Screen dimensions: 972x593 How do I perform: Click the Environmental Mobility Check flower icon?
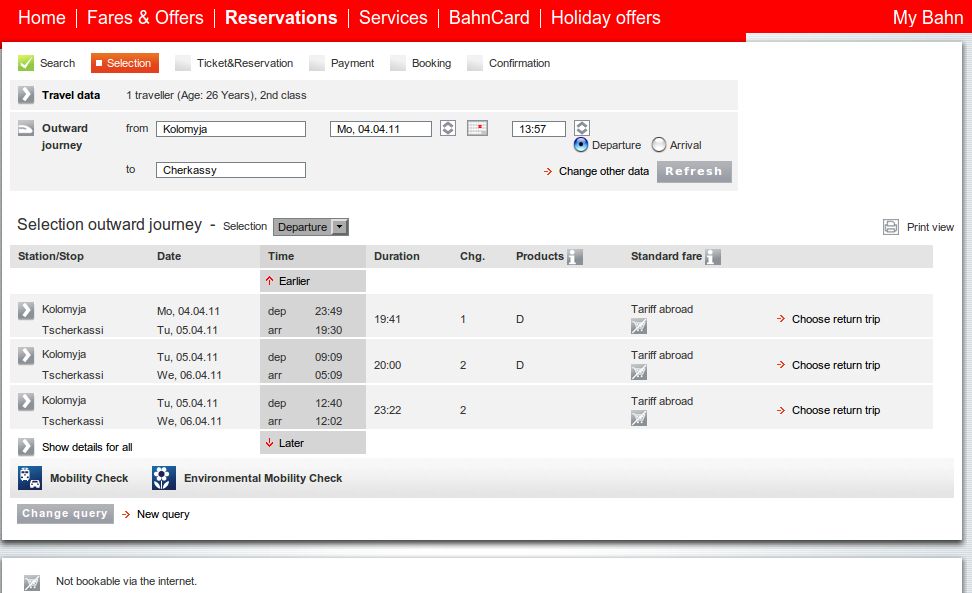(x=164, y=478)
